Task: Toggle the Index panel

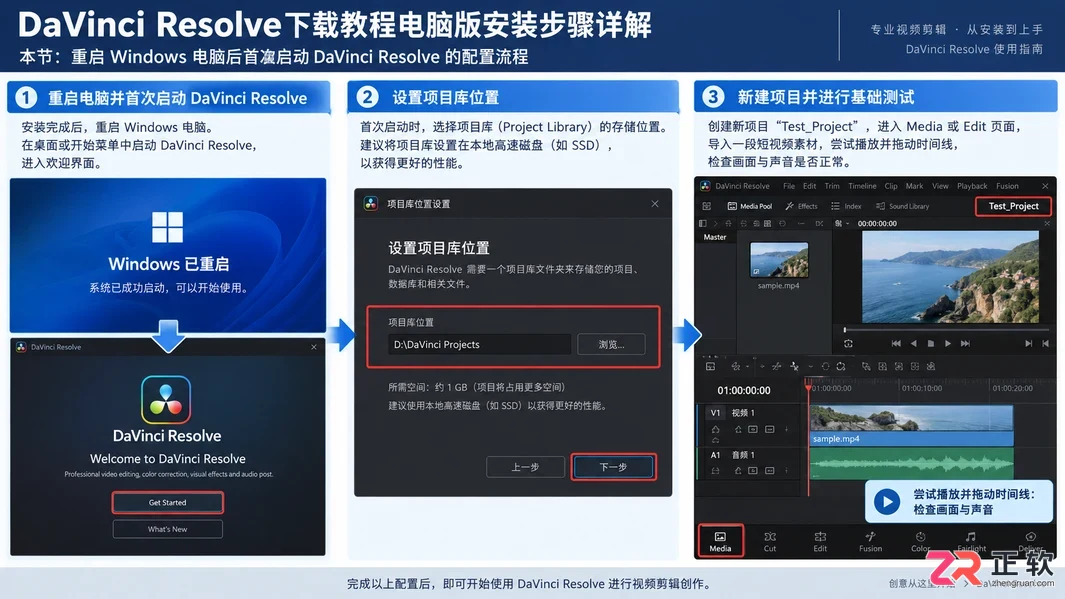Action: (x=846, y=206)
